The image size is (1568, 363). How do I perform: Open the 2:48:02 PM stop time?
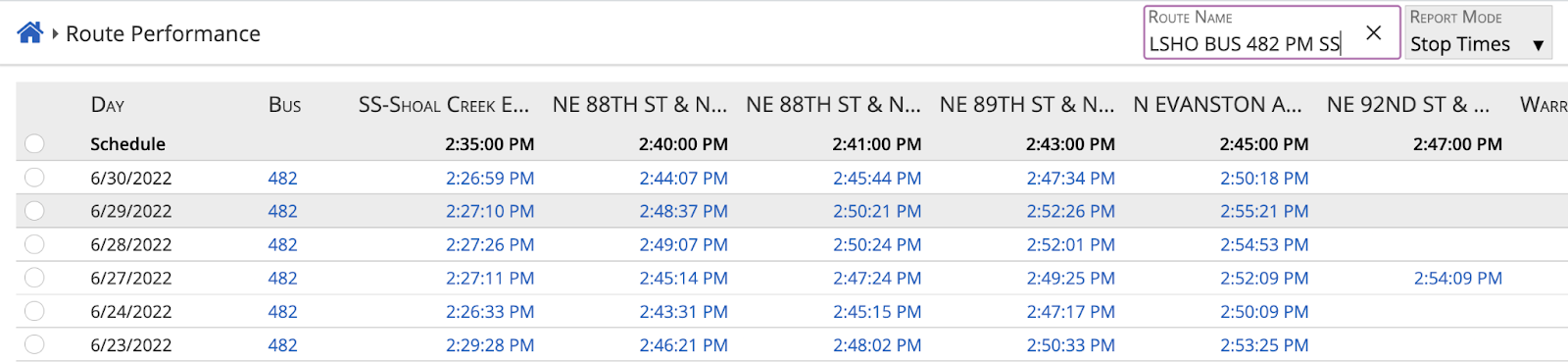click(877, 345)
